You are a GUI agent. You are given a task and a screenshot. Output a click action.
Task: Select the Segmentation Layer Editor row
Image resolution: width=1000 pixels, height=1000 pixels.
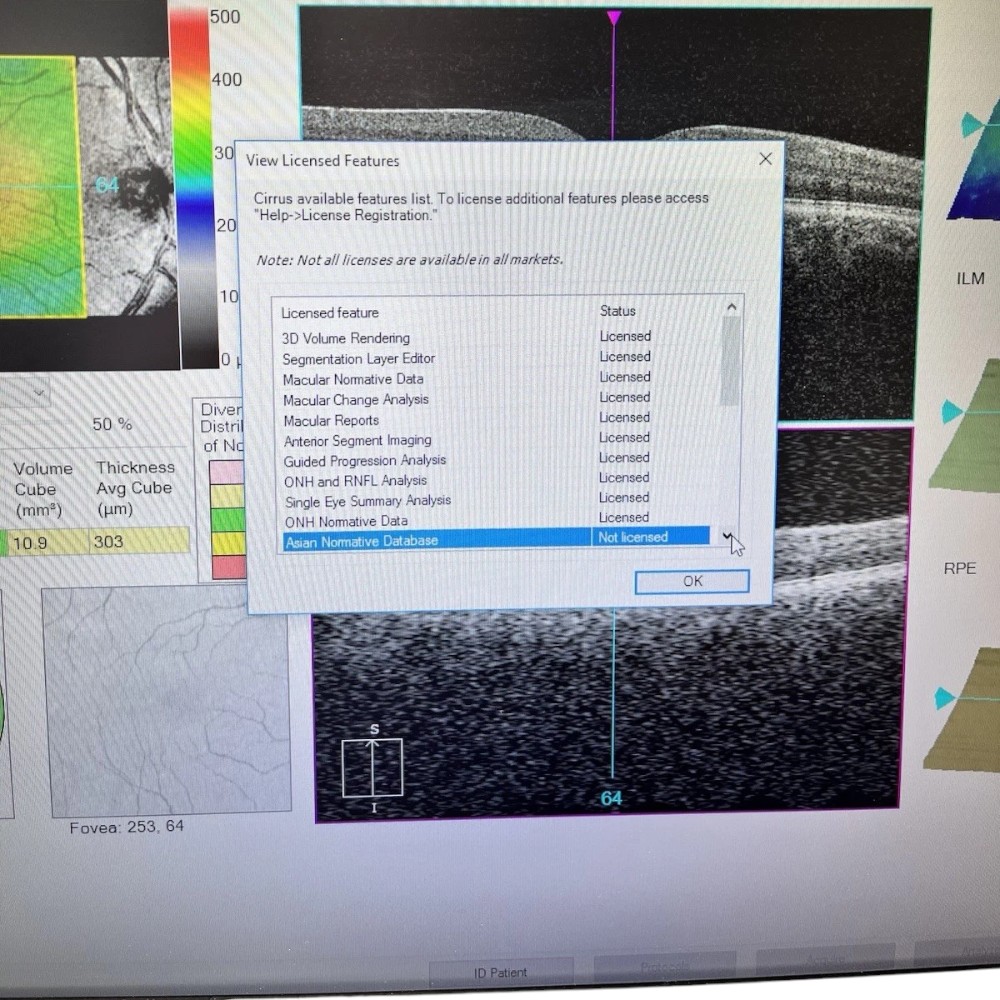click(496, 358)
